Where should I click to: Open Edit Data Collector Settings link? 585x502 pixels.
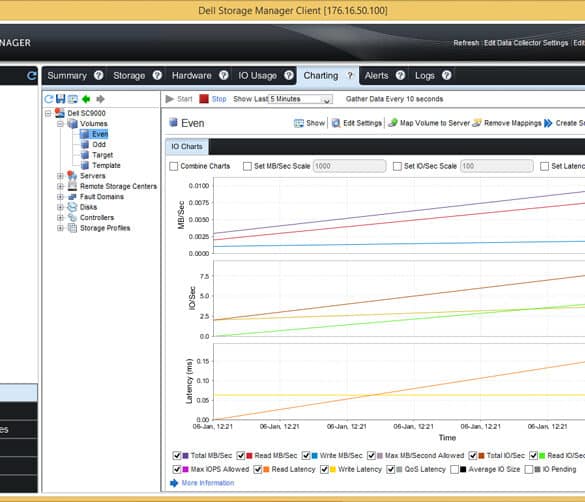click(526, 43)
